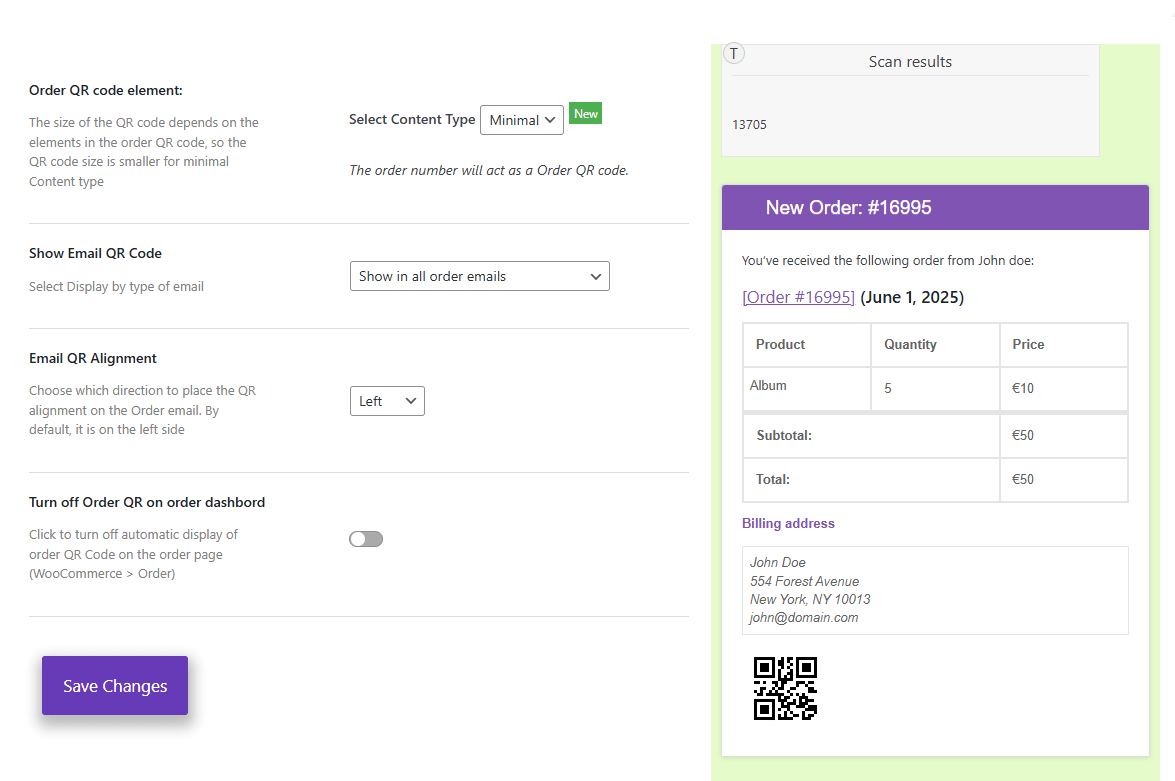Expand the Show in all order emails dropdown
The width and height of the screenshot is (1175, 781).
(480, 276)
